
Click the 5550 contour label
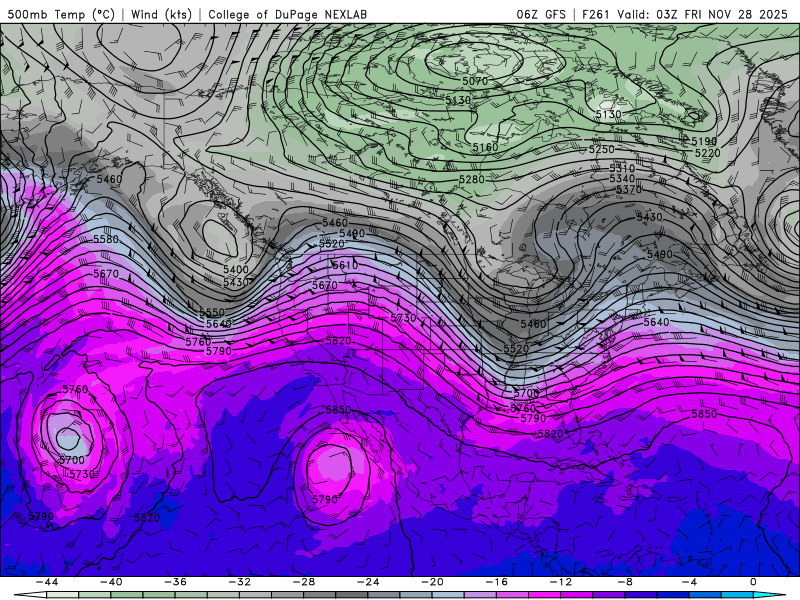pyautogui.click(x=212, y=312)
